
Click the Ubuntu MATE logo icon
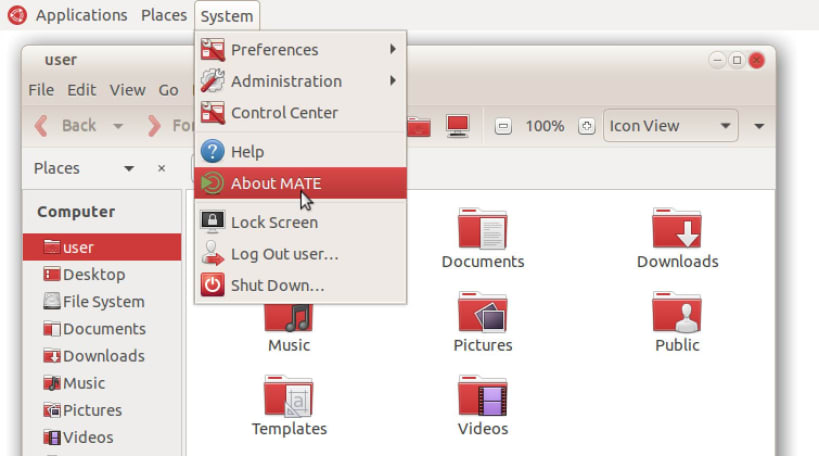(x=17, y=15)
